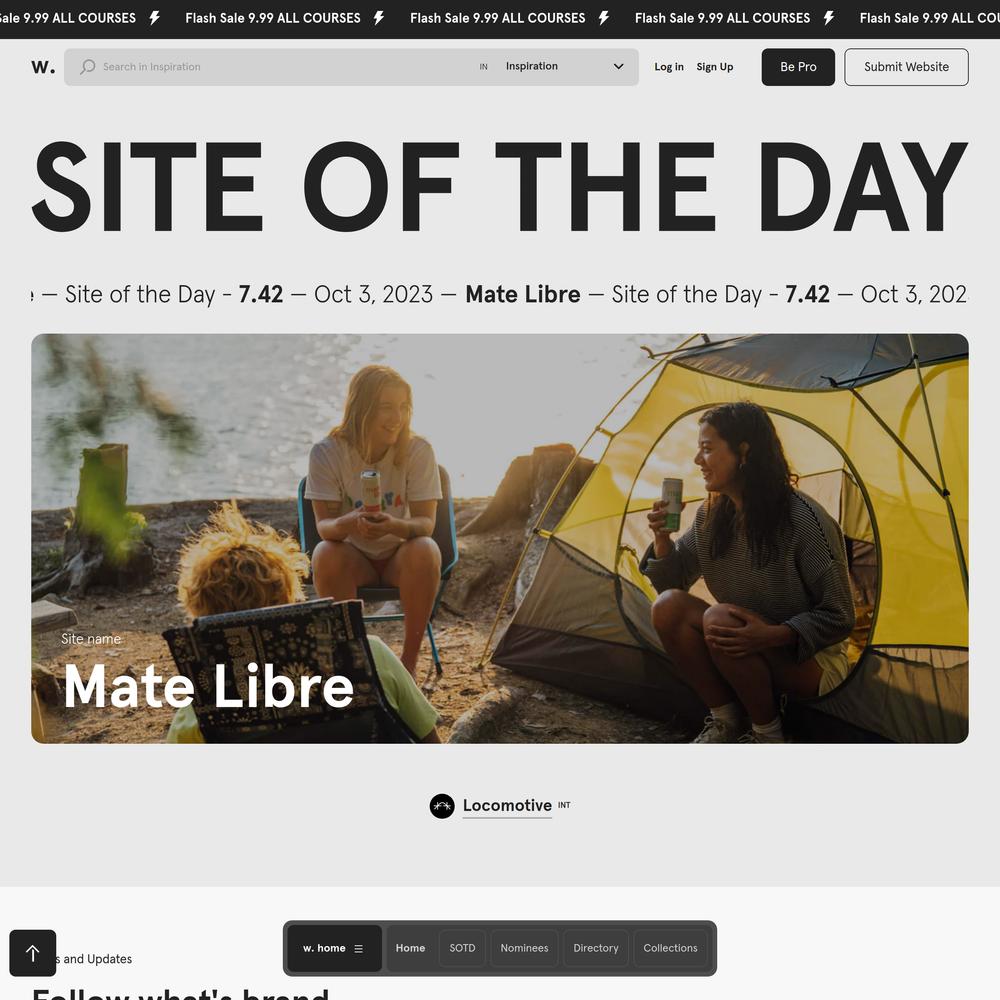Open the 'w. home' navigation menu
The height and width of the screenshot is (1000, 1000).
pos(334,948)
